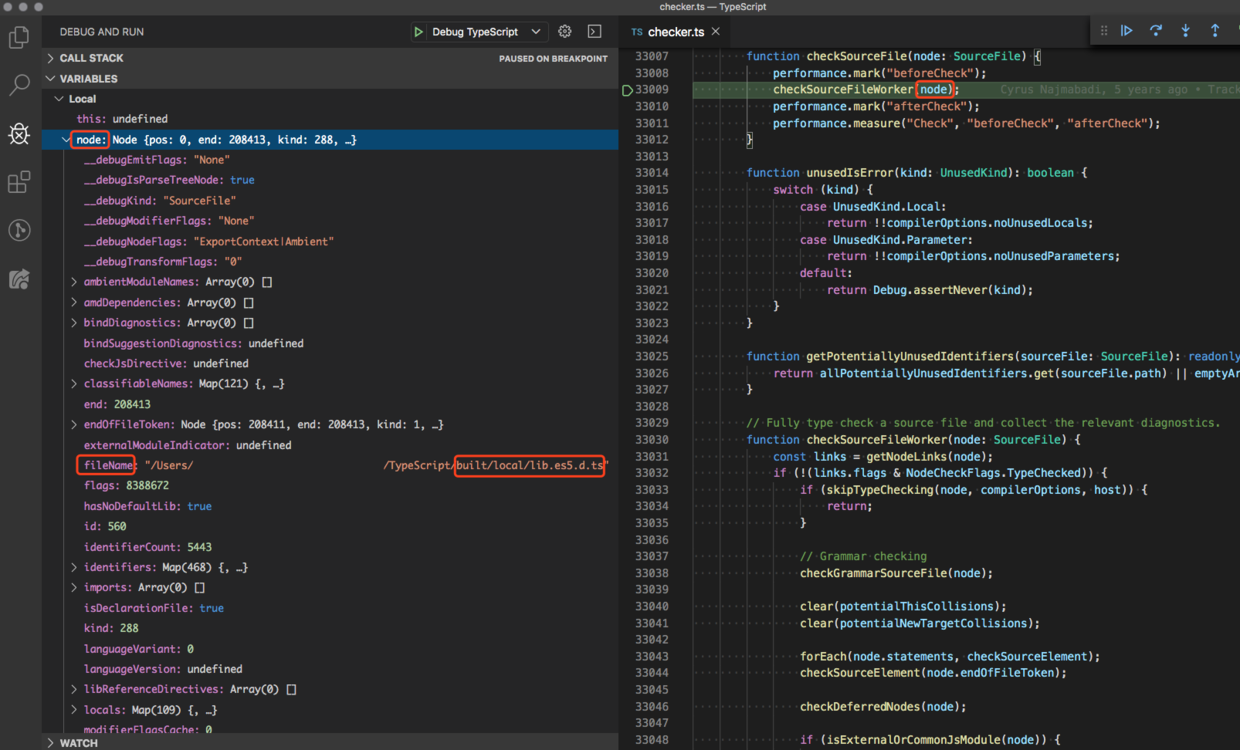Image resolution: width=1240 pixels, height=750 pixels.
Task: Open the Extensions view icon
Action: tap(18, 181)
